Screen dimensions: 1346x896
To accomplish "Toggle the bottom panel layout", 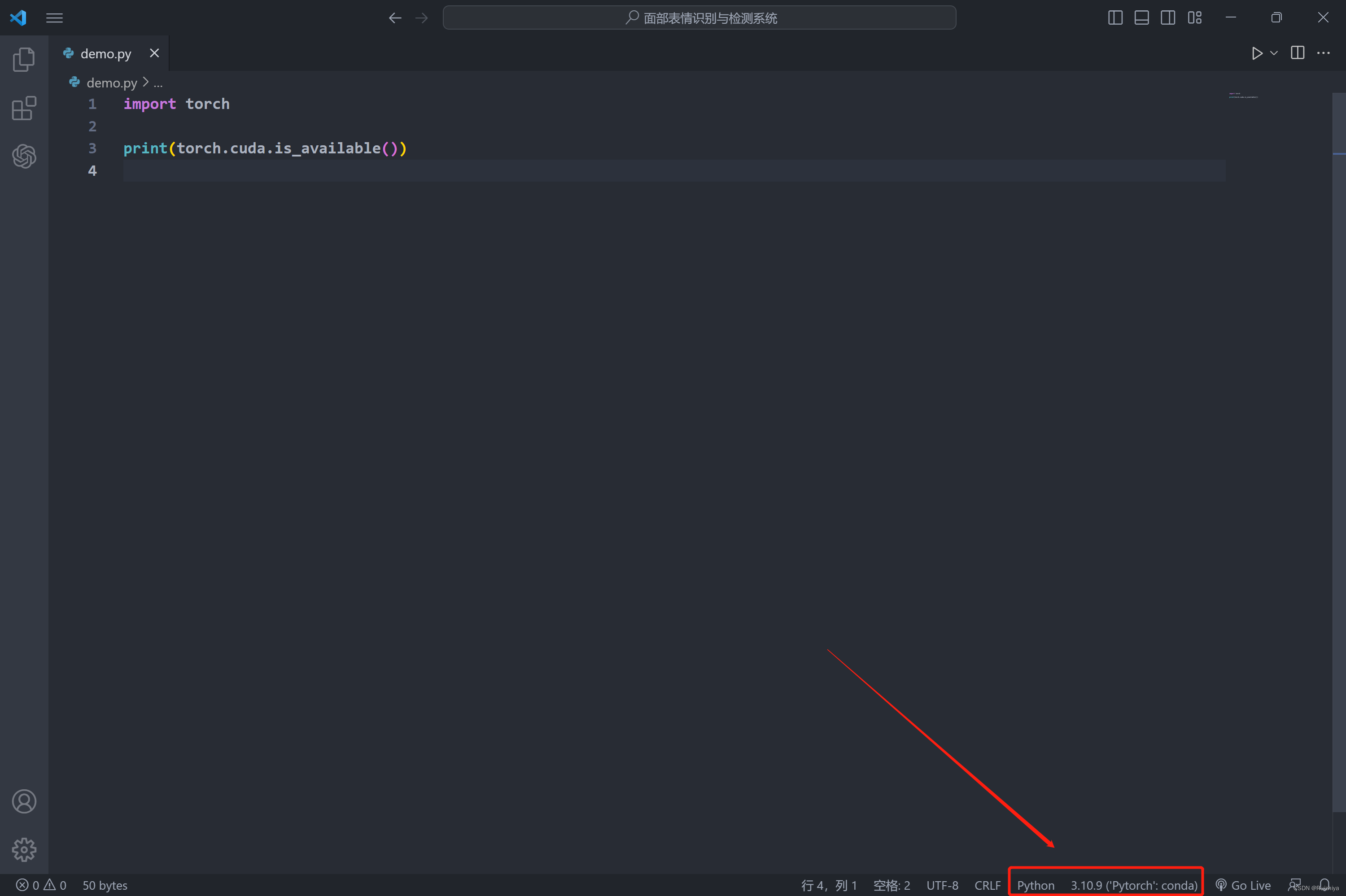I will (1141, 18).
